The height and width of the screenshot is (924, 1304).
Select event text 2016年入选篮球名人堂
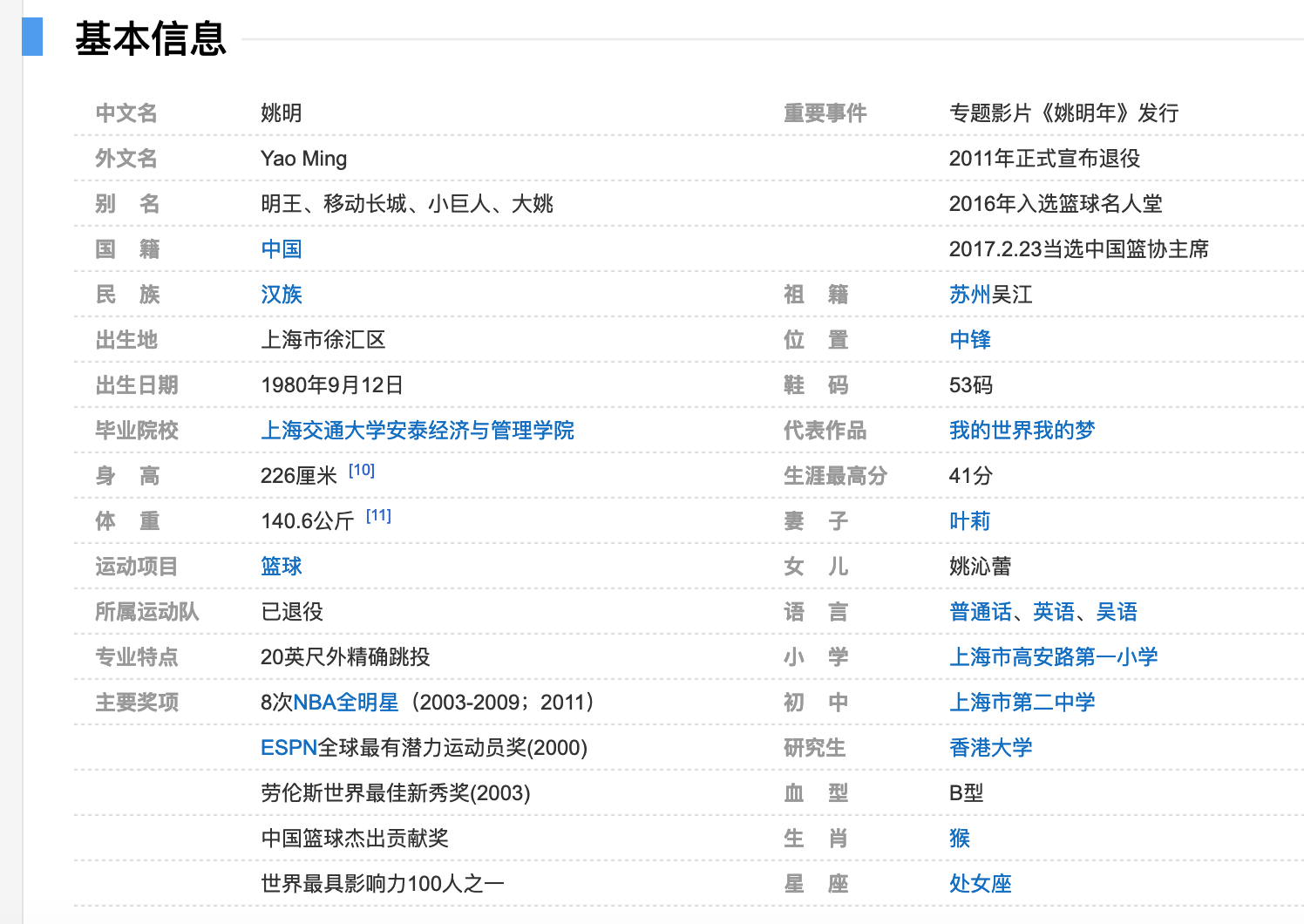1056,204
